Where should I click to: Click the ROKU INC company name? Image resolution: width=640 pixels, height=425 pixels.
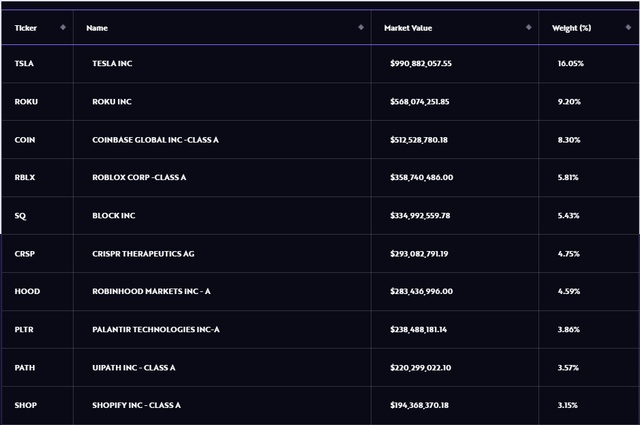[112, 101]
